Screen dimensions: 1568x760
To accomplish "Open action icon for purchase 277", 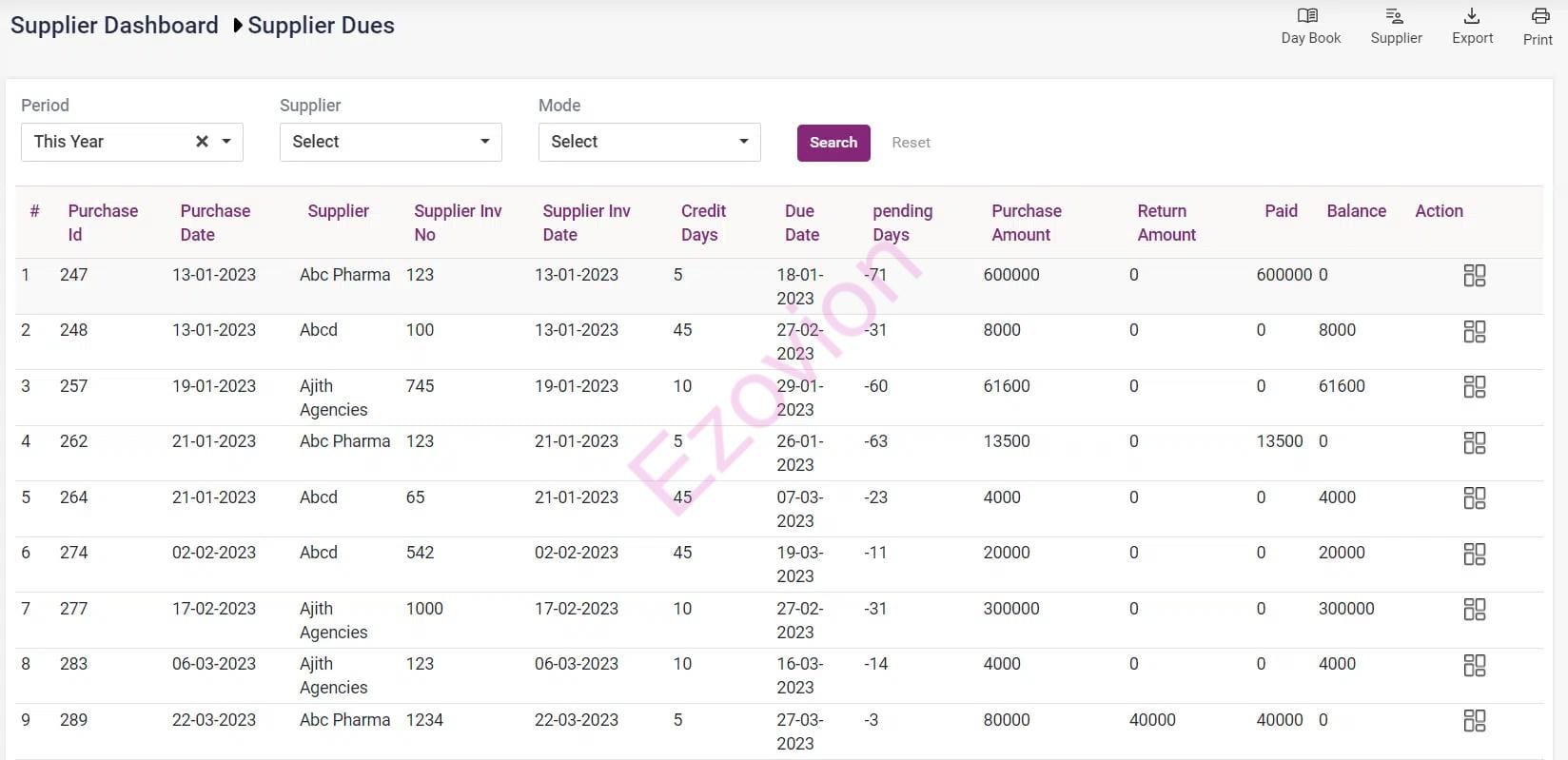I will (x=1474, y=610).
